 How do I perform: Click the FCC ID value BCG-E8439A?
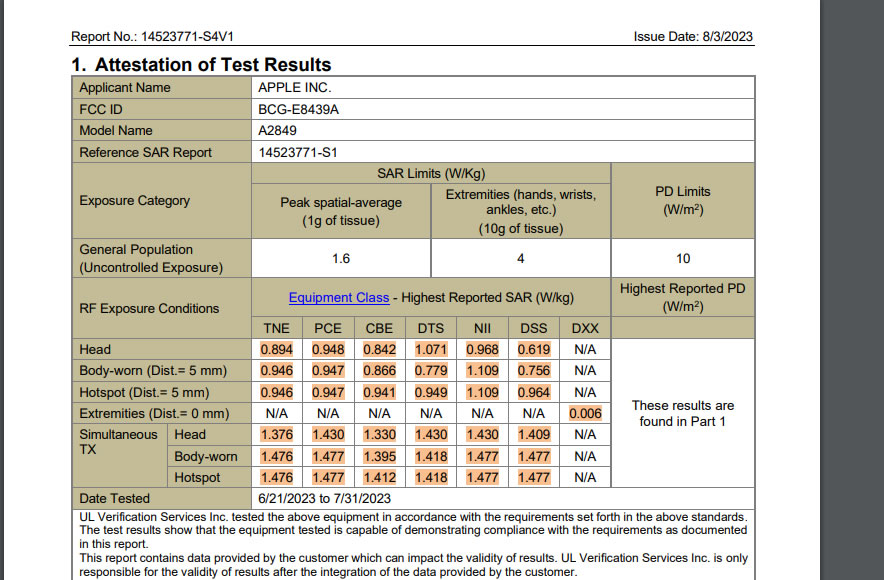pos(299,109)
